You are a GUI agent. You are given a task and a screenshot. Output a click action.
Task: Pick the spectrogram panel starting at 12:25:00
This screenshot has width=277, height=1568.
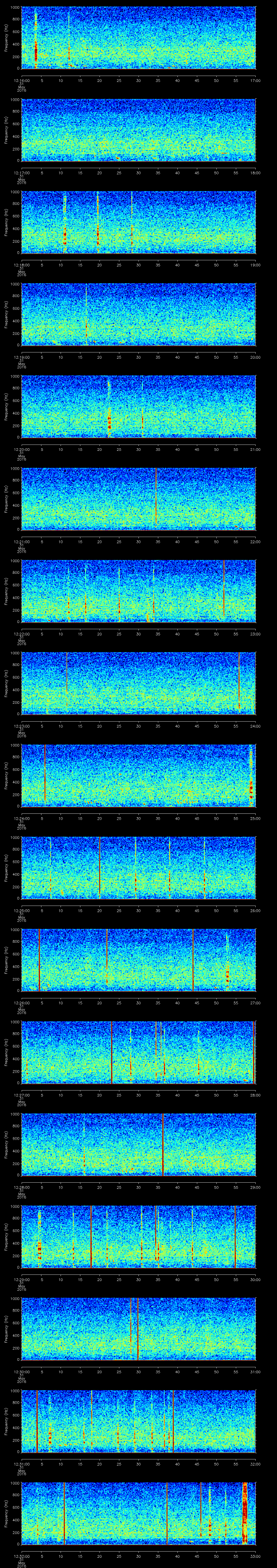(x=139, y=868)
